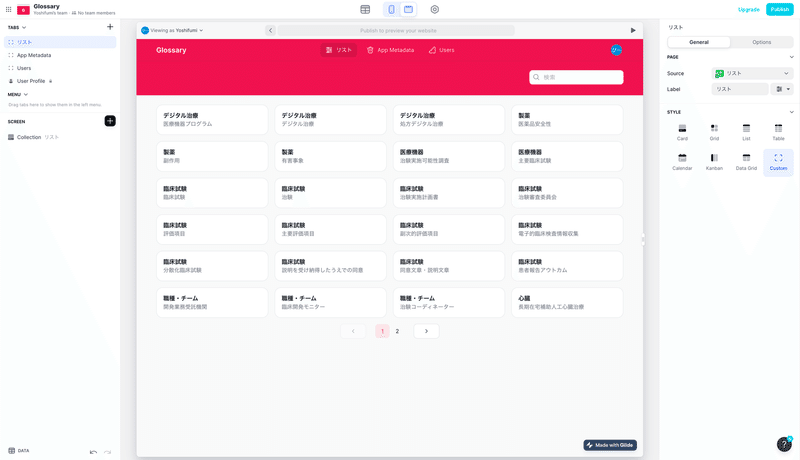Image resolution: width=800 pixels, height=460 pixels.
Task: Open the help question mark bubble
Action: pos(784,445)
